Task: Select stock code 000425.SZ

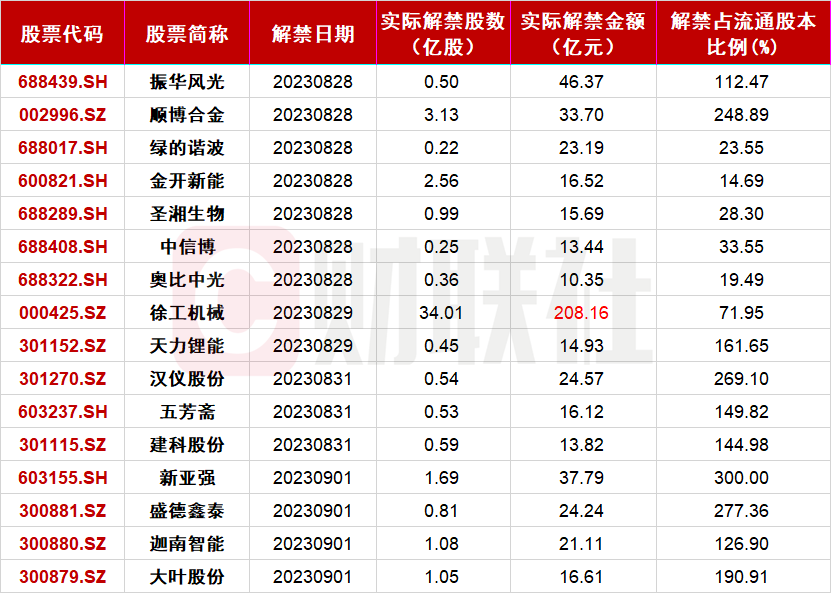Action: [x=63, y=313]
